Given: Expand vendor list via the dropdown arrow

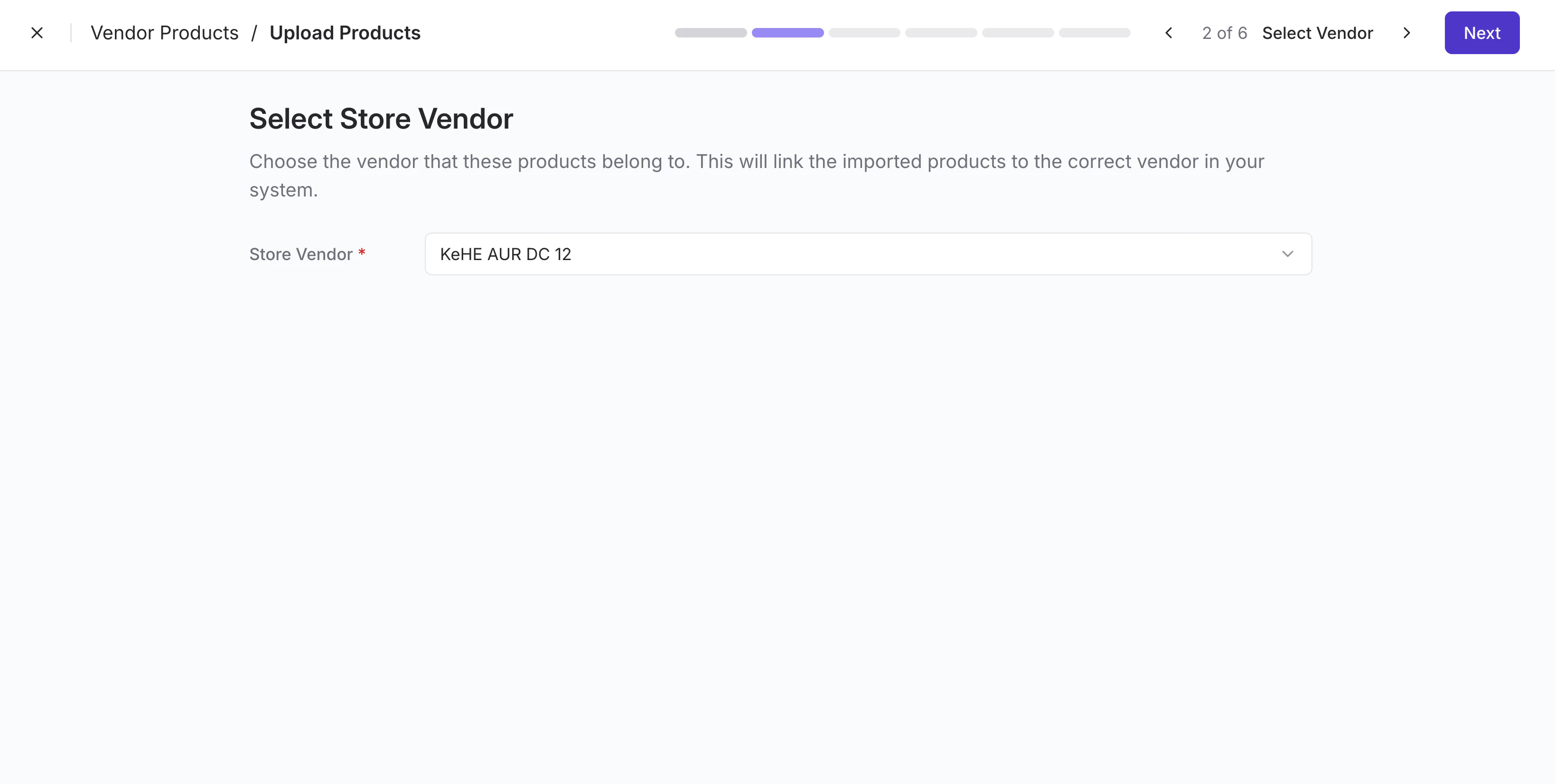Looking at the screenshot, I should click(1287, 254).
